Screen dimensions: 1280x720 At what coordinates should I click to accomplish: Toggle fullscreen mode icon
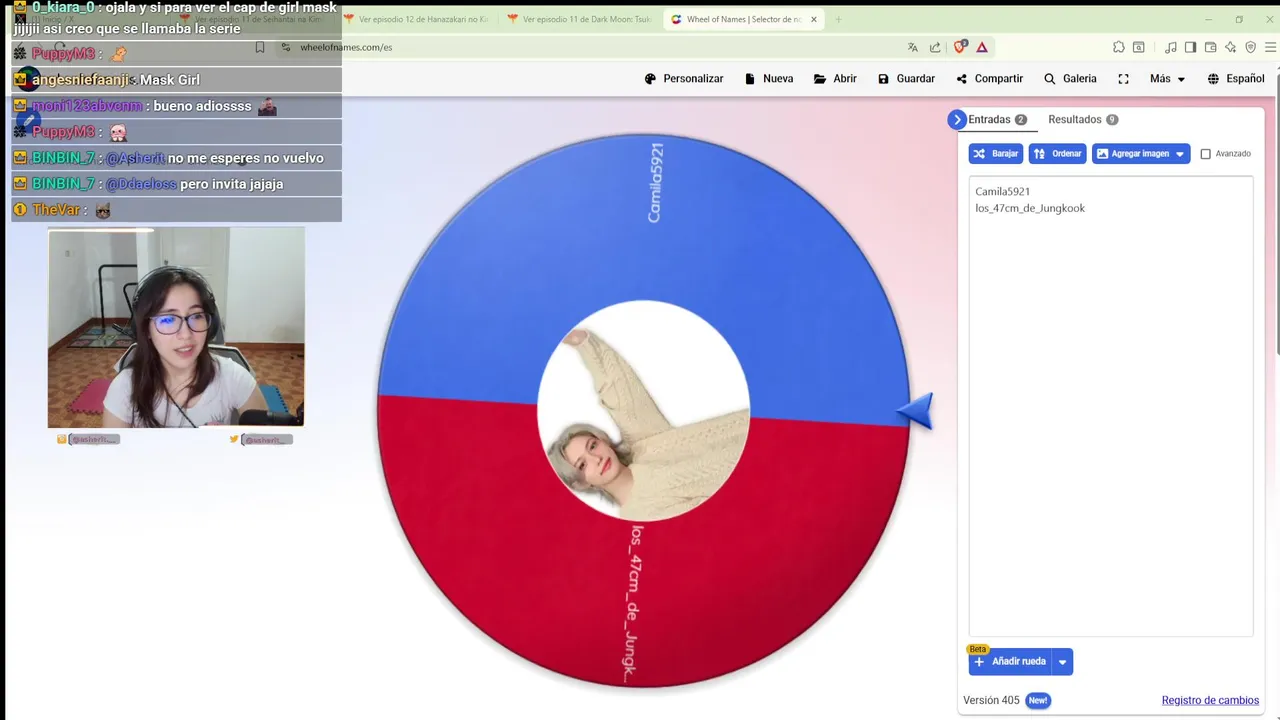[x=1123, y=79]
